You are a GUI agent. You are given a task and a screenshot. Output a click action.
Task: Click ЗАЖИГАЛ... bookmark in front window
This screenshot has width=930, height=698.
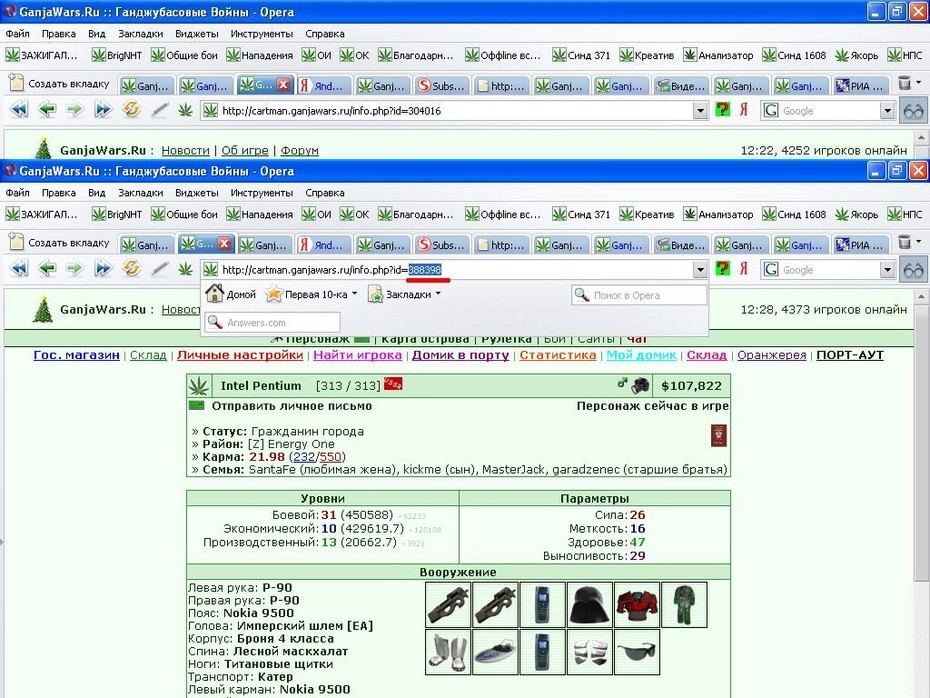point(42,214)
